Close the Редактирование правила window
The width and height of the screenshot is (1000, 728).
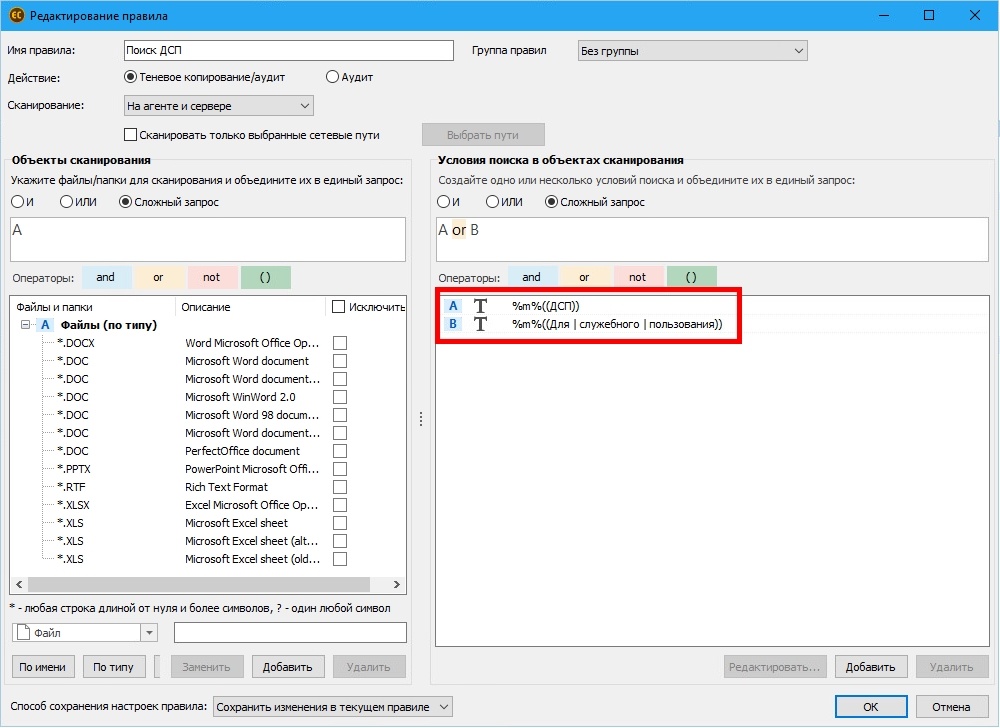pyautogui.click(x=975, y=15)
